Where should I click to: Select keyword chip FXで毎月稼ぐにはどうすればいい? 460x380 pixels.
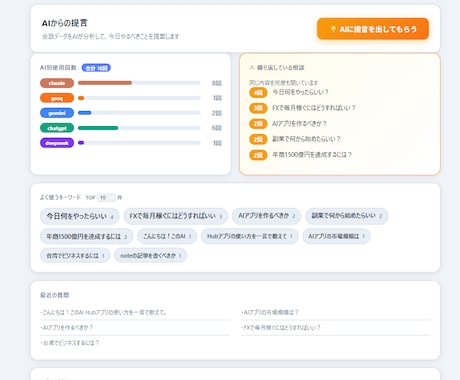(x=175, y=216)
